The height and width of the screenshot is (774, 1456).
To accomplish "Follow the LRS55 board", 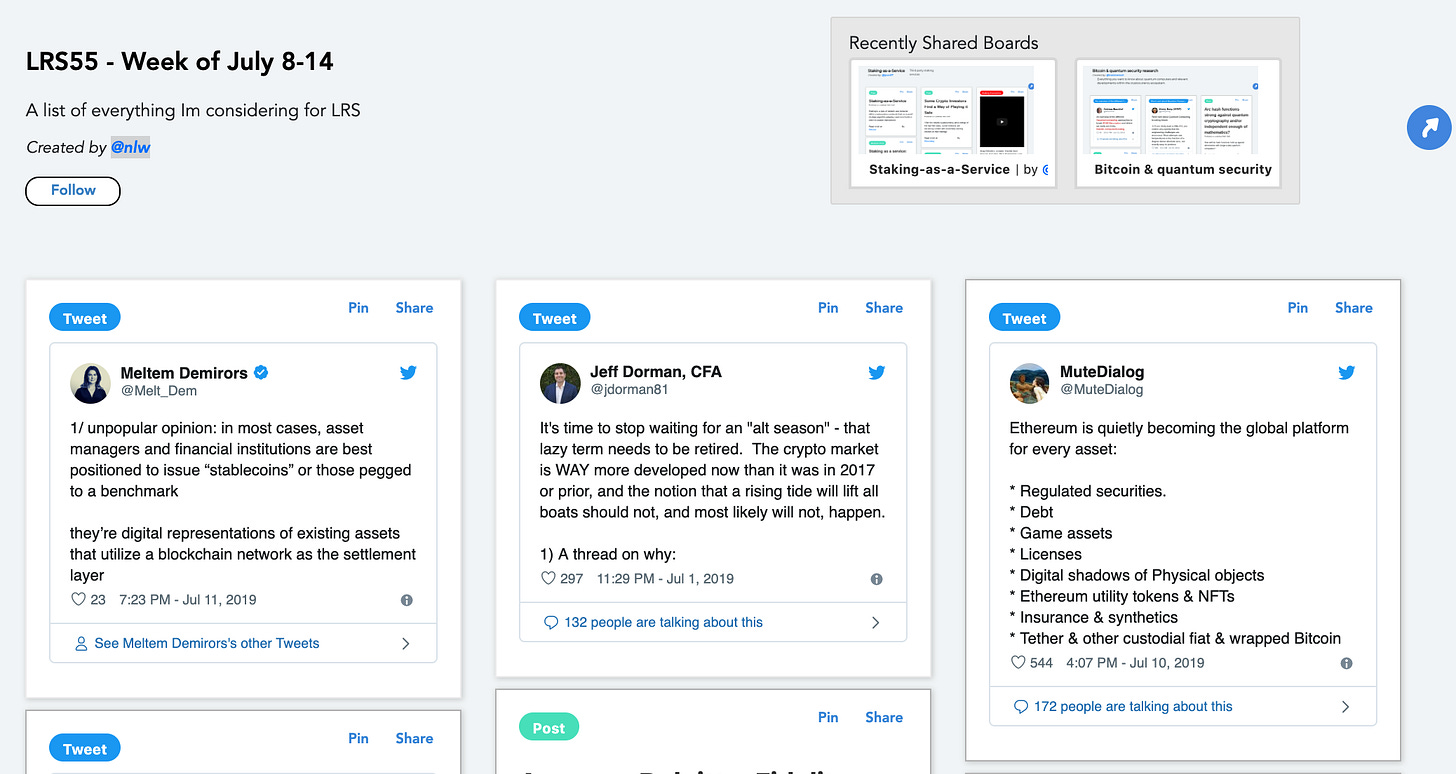I will [73, 190].
